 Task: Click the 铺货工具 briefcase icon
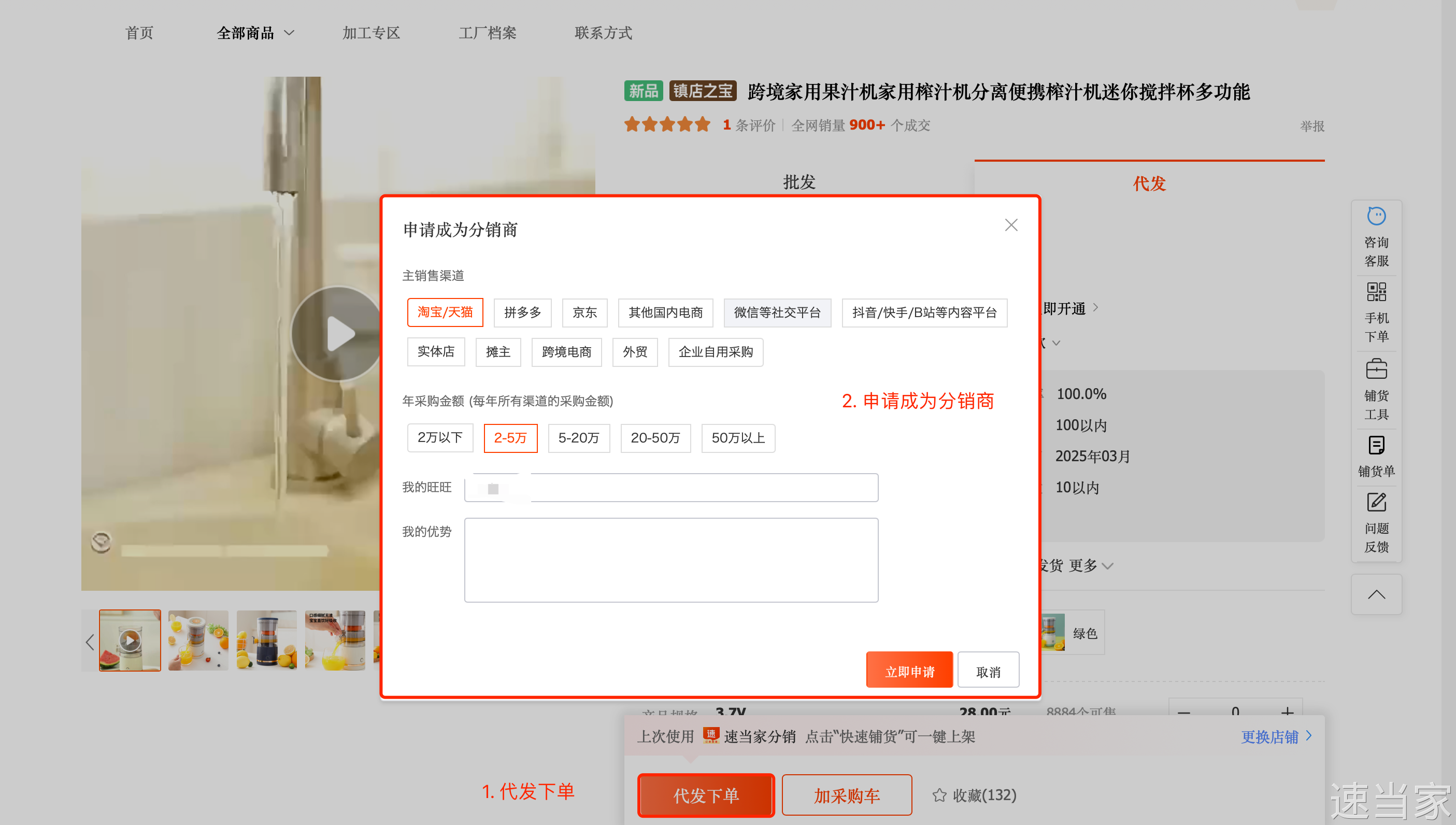click(x=1376, y=369)
